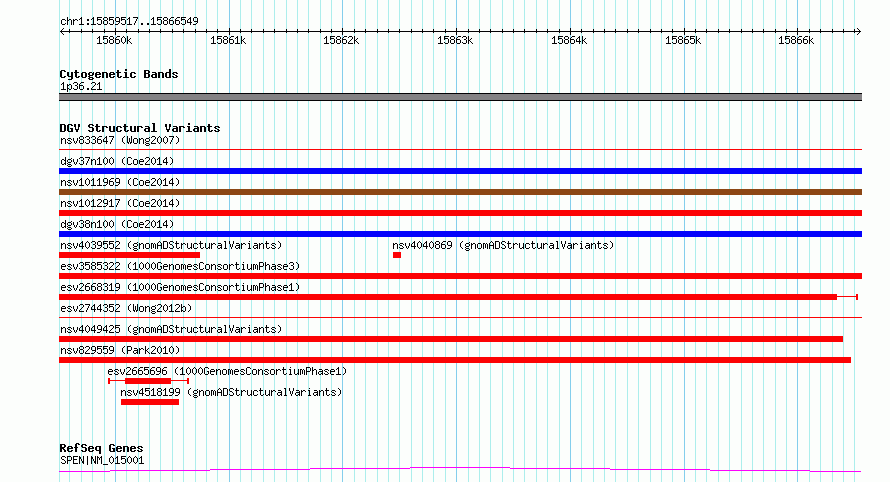Select the esv2668319 red variant bar
890x482 pixels.
click(458, 297)
